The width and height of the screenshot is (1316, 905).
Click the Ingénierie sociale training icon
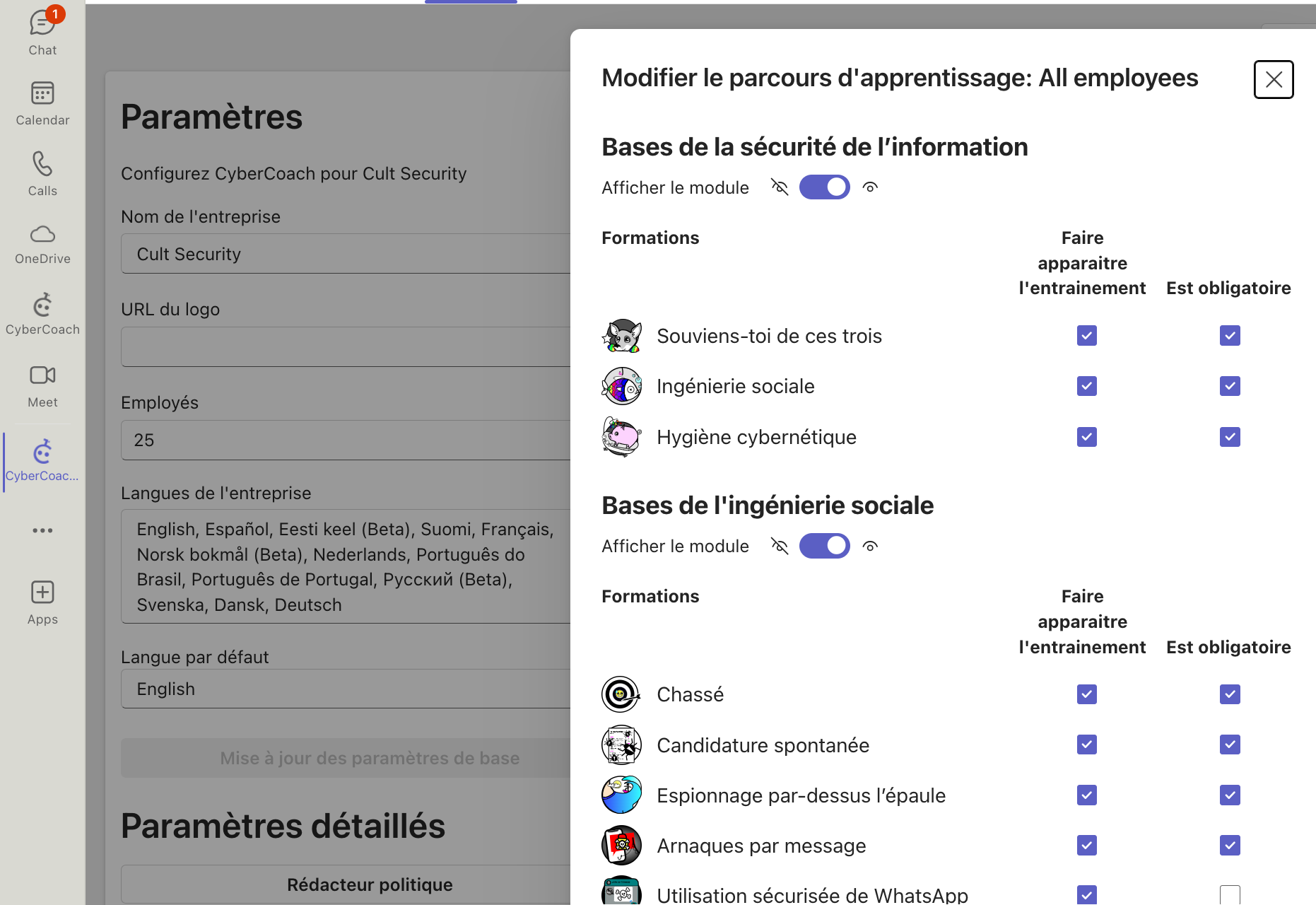tap(621, 386)
